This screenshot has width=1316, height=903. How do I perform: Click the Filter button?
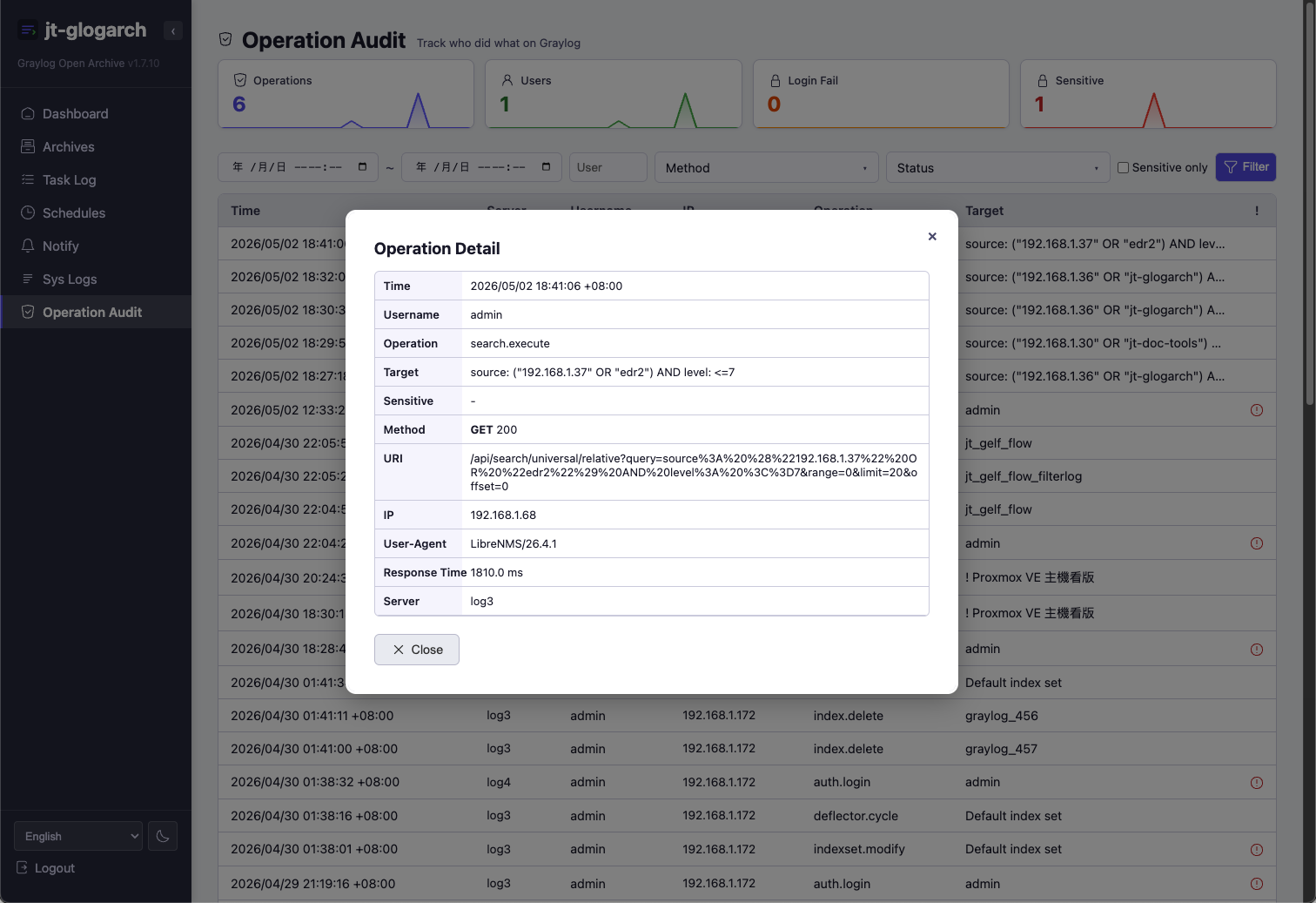coord(1245,167)
